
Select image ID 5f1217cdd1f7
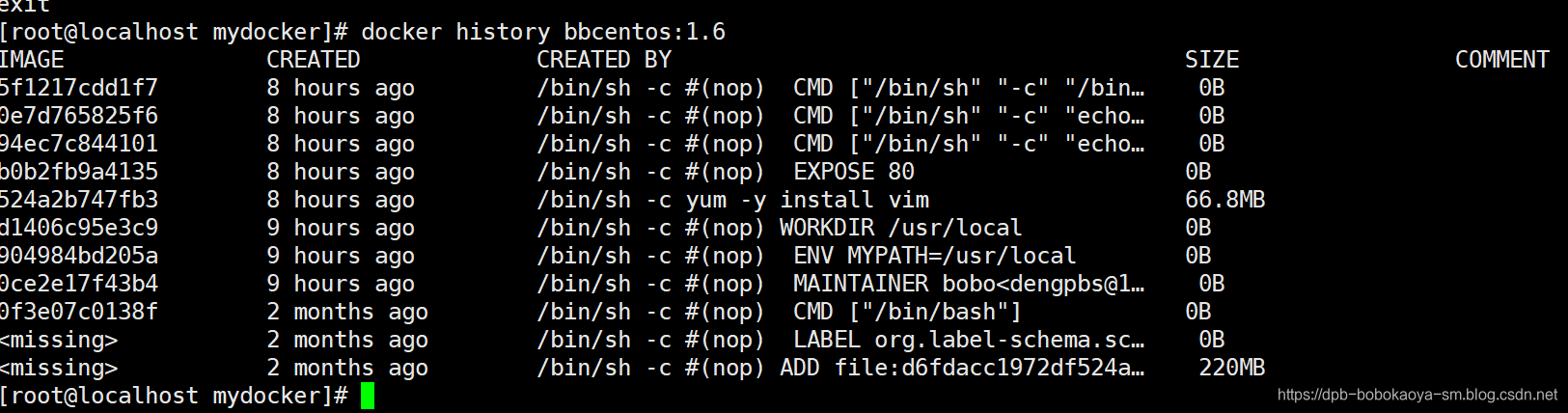point(78,88)
